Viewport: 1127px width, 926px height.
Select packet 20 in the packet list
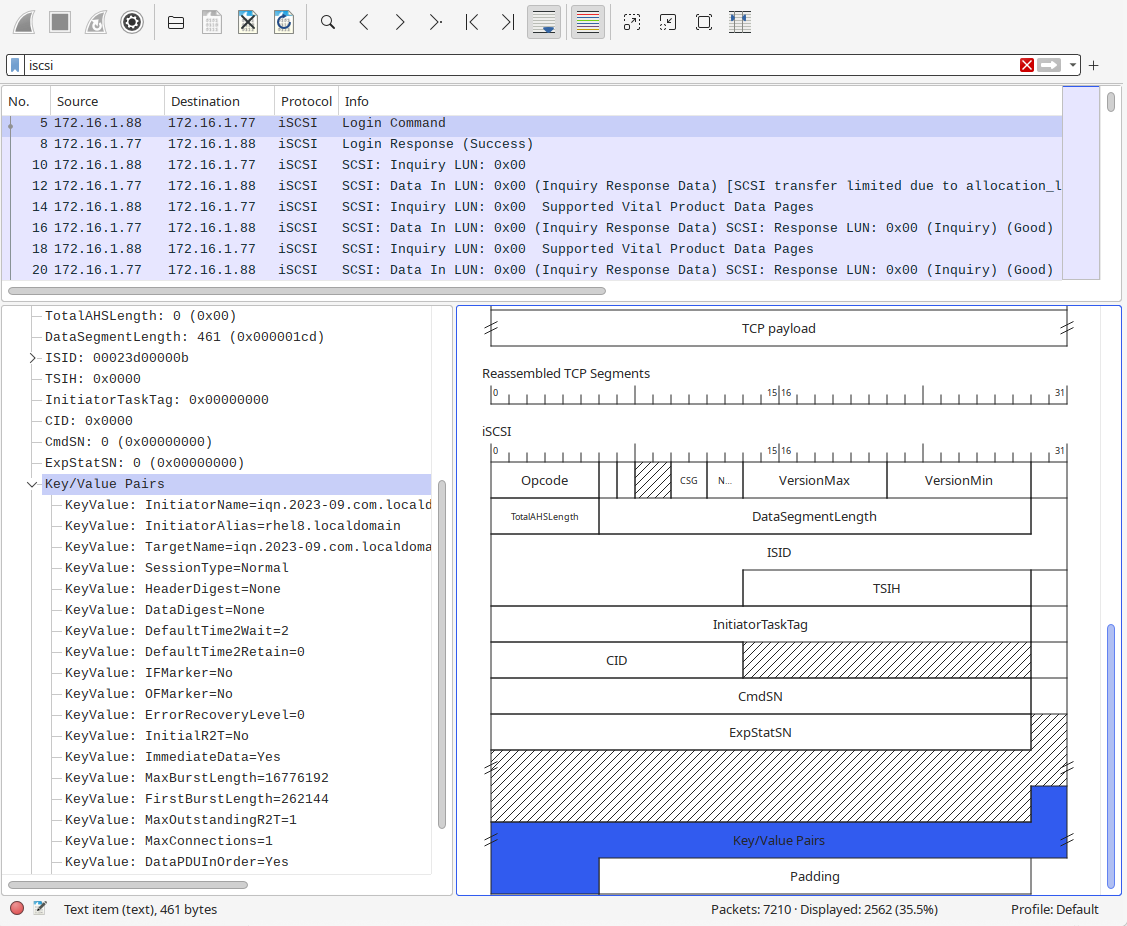[x=532, y=270]
